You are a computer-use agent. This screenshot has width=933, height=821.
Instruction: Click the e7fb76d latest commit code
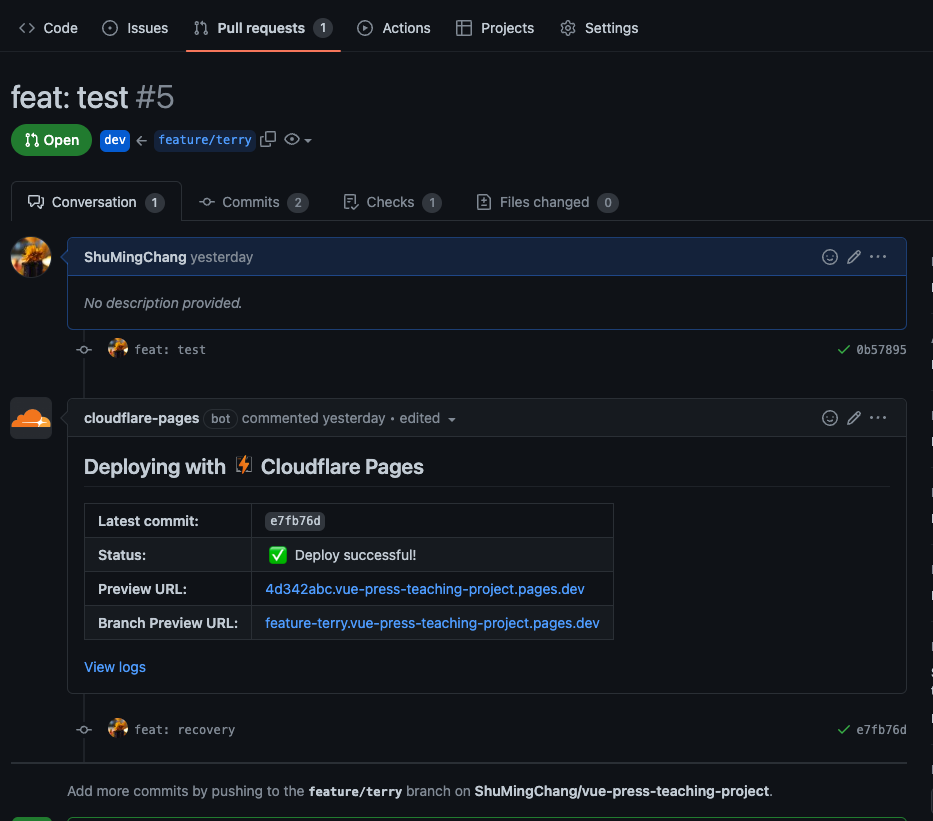coord(295,521)
